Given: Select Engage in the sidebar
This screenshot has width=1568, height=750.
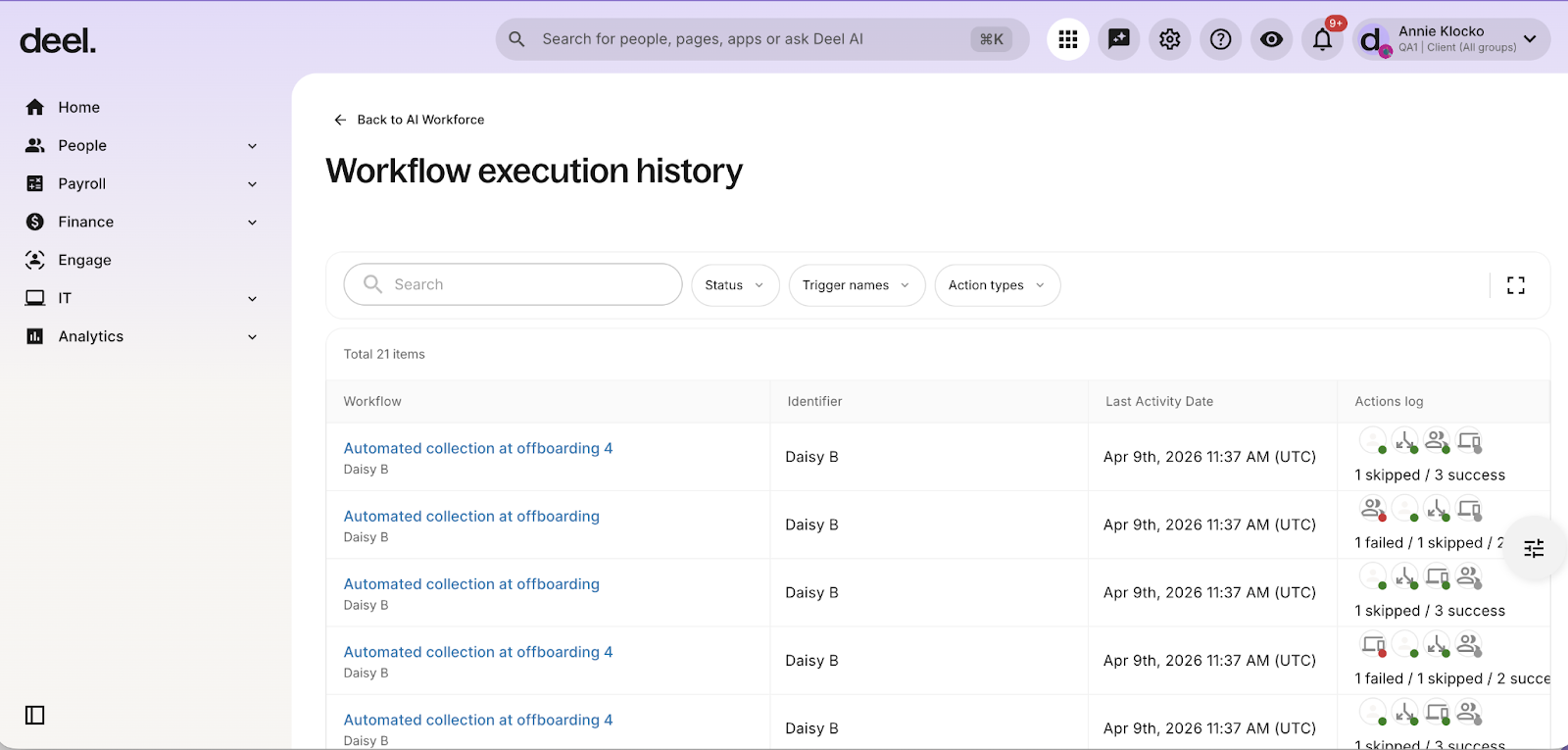Looking at the screenshot, I should pos(84,260).
